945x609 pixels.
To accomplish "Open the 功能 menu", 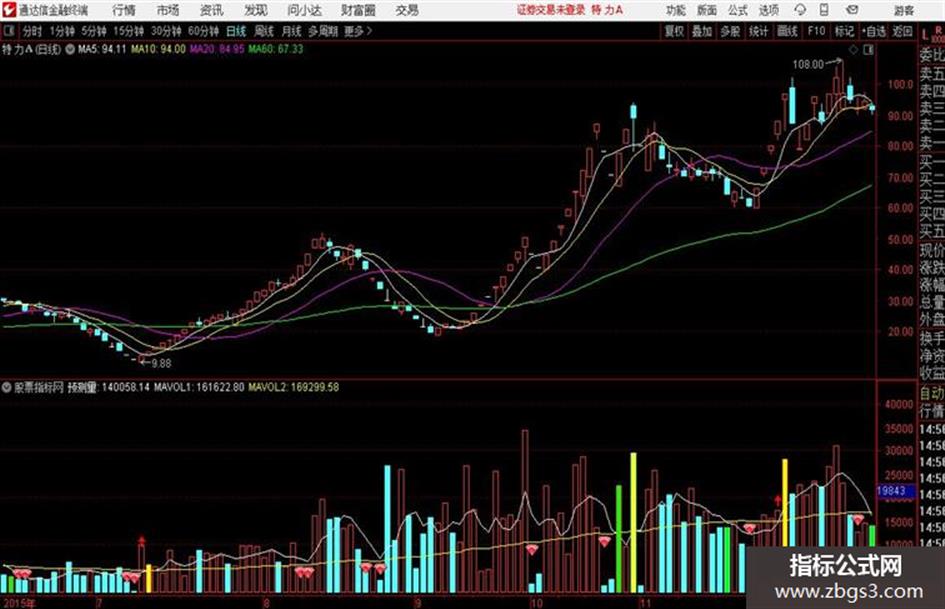I will [x=676, y=10].
